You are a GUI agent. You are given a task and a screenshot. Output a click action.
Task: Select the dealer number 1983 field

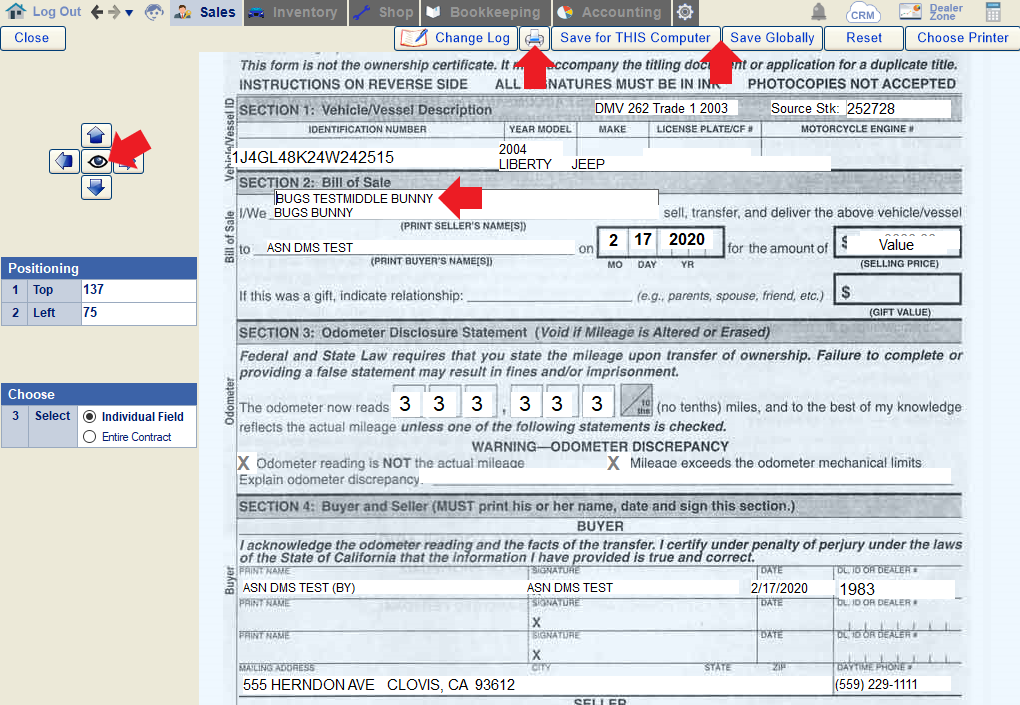[896, 589]
